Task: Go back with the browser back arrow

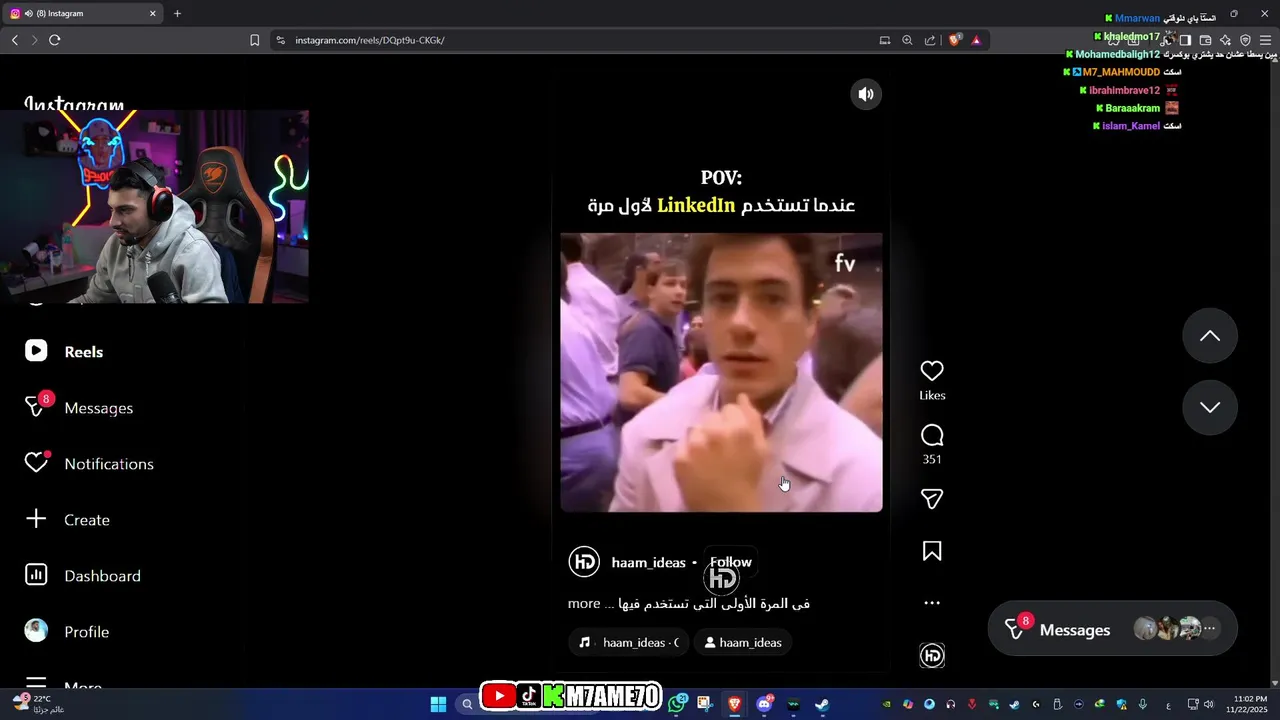Action: pyautogui.click(x=15, y=40)
